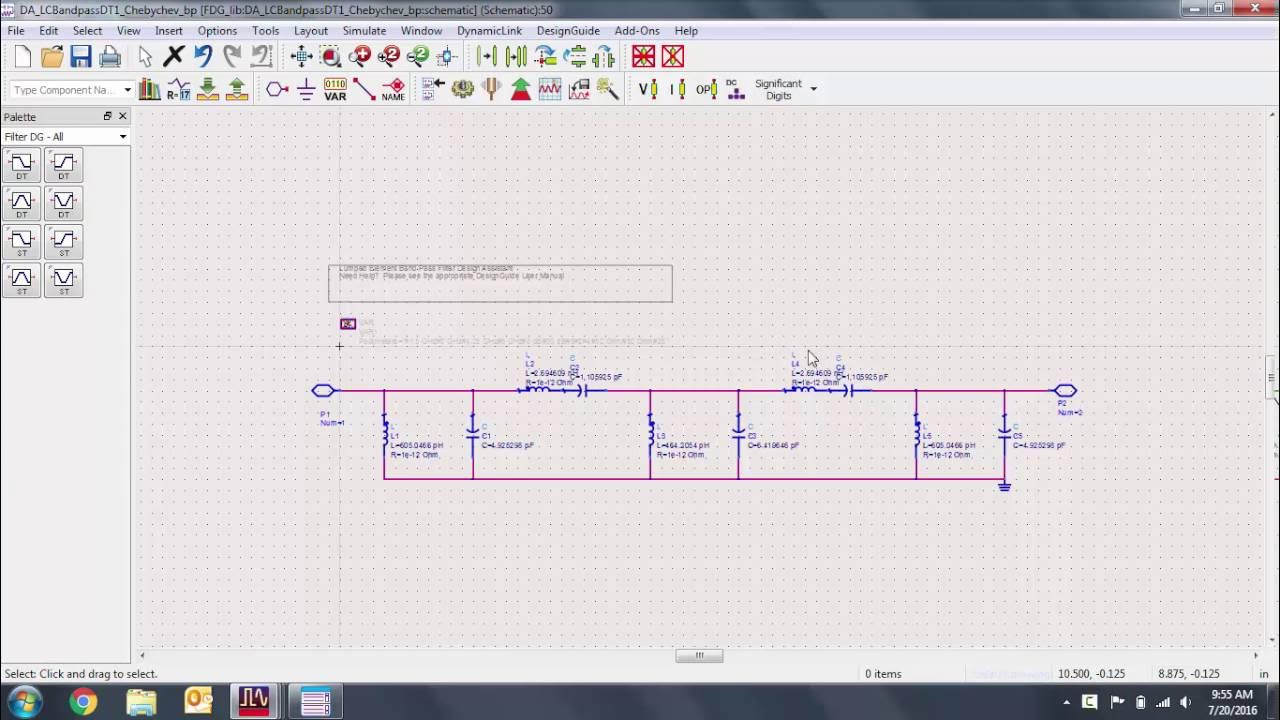This screenshot has height=720, width=1280.
Task: Open the Windows Start menu
Action: (x=25, y=702)
